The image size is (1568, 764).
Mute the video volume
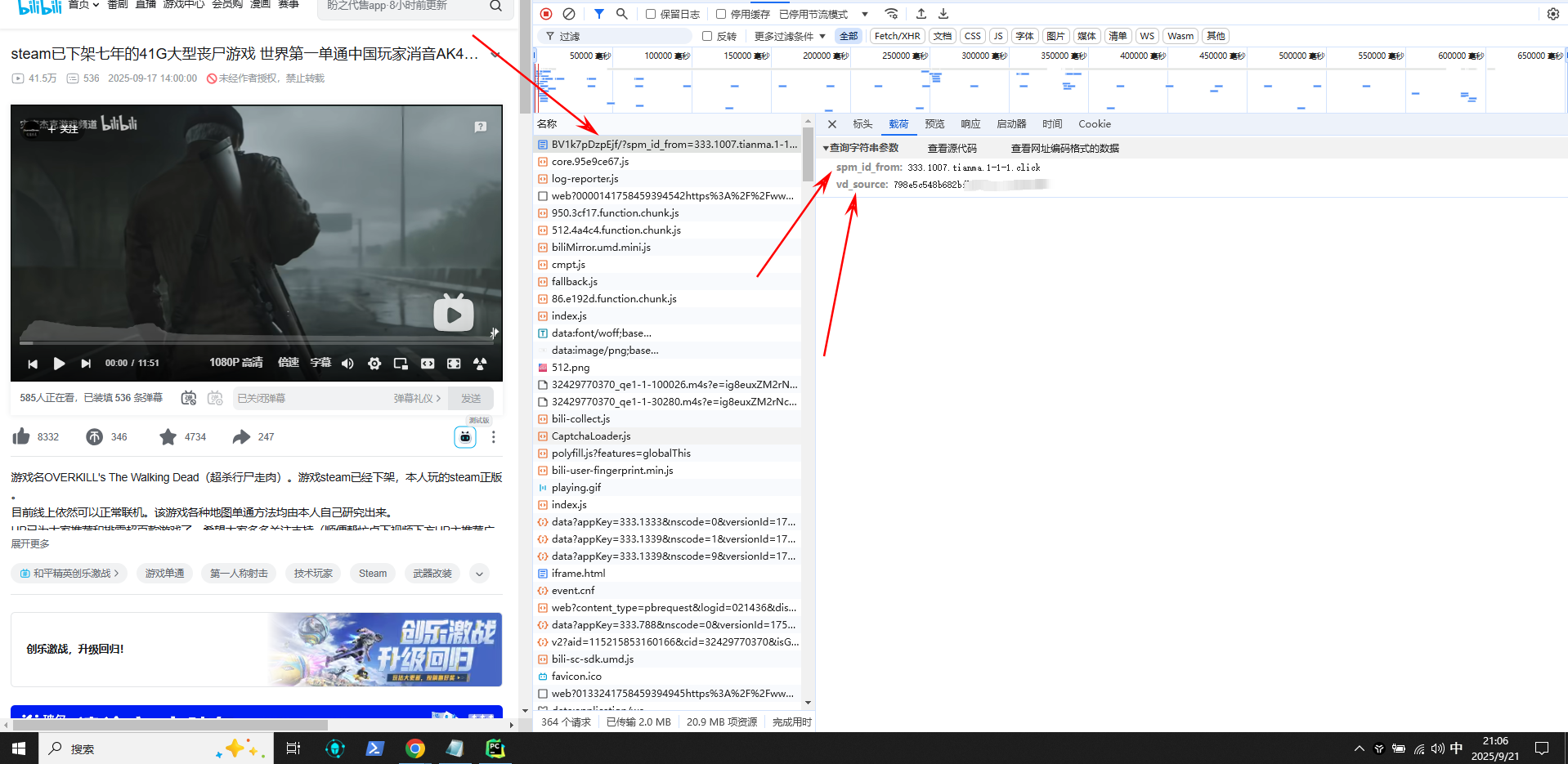[x=347, y=364]
